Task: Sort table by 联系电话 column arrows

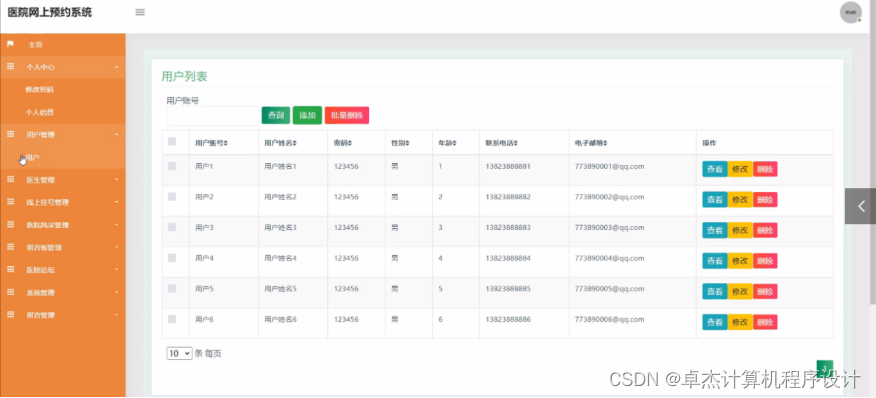Action: click(516, 144)
